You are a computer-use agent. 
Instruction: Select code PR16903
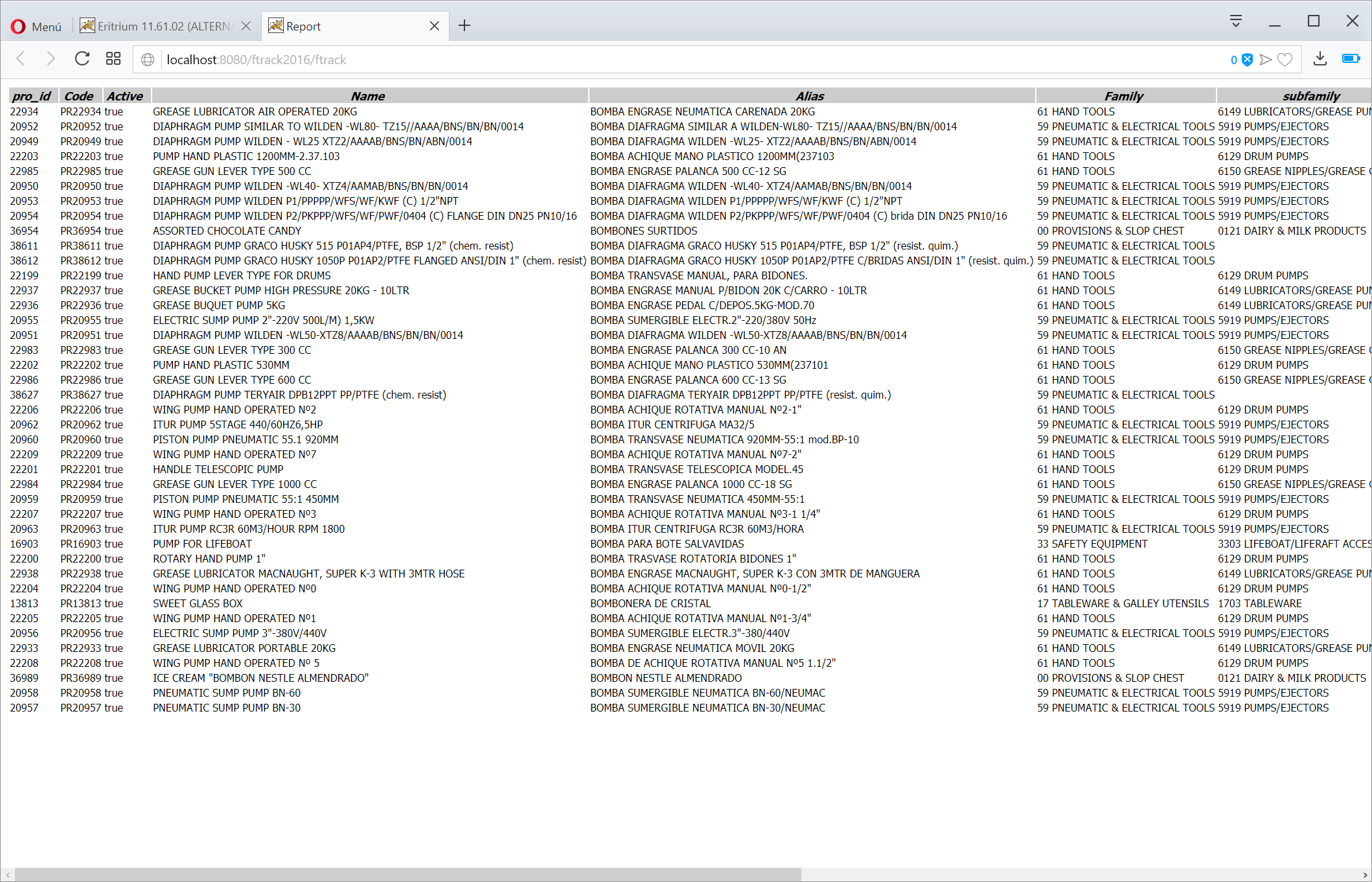81,544
